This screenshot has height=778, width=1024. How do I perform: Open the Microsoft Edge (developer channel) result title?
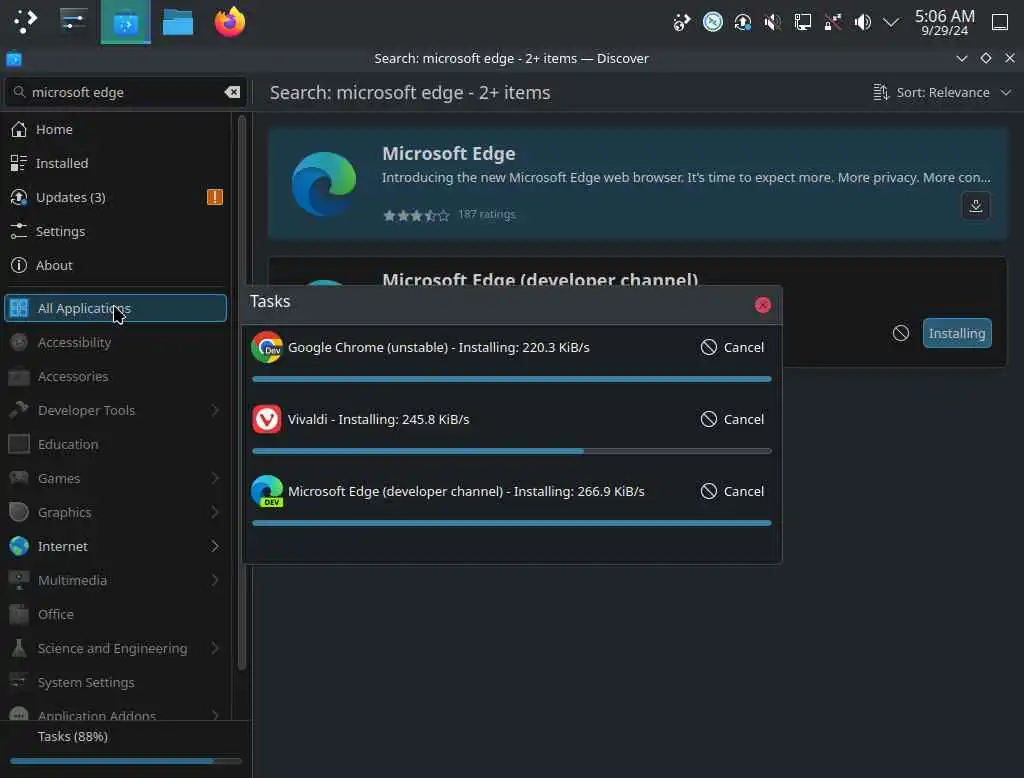[x=540, y=280]
